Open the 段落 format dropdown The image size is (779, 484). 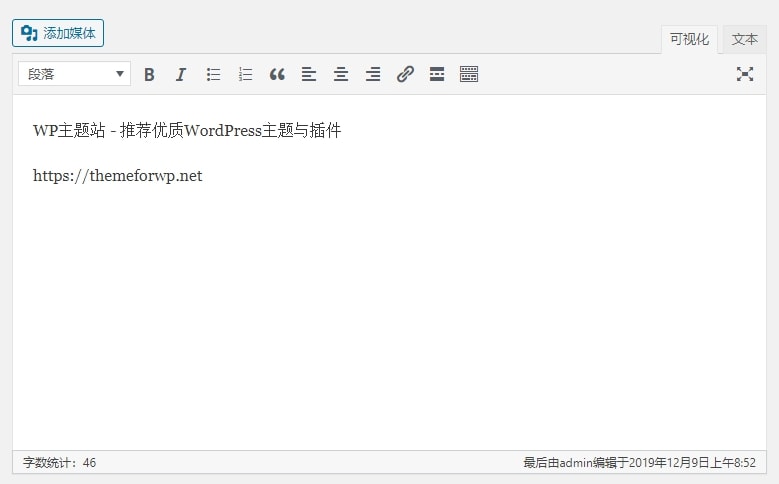tap(74, 74)
